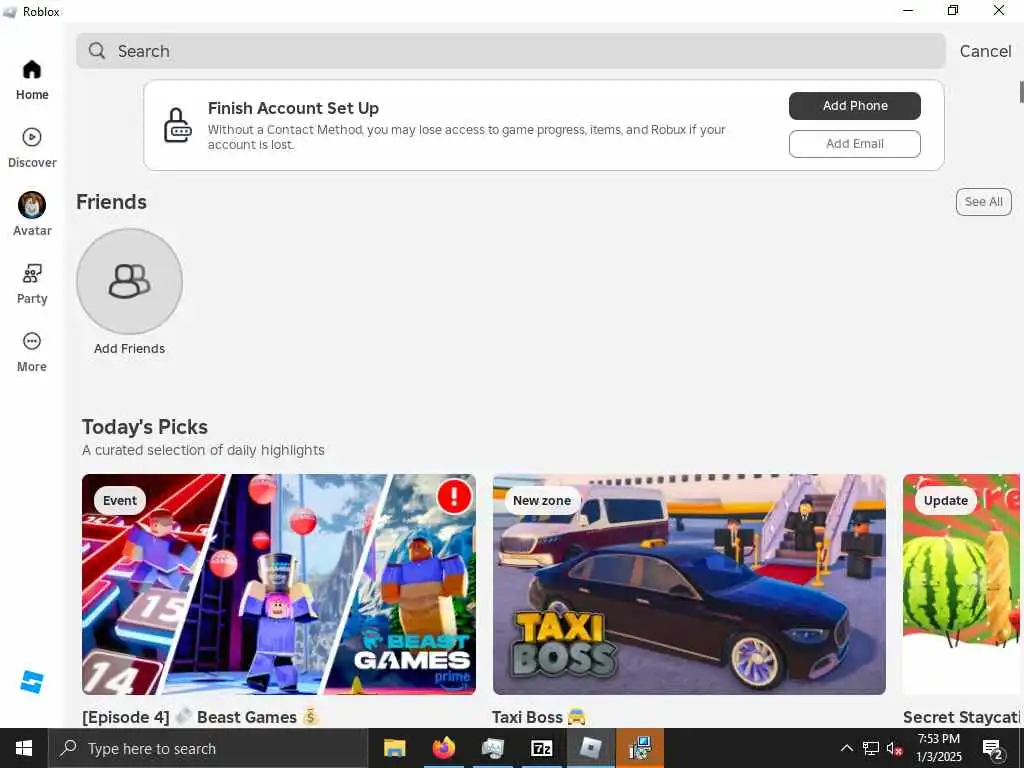
Task: Restore down the Roblox window
Action: (953, 10)
